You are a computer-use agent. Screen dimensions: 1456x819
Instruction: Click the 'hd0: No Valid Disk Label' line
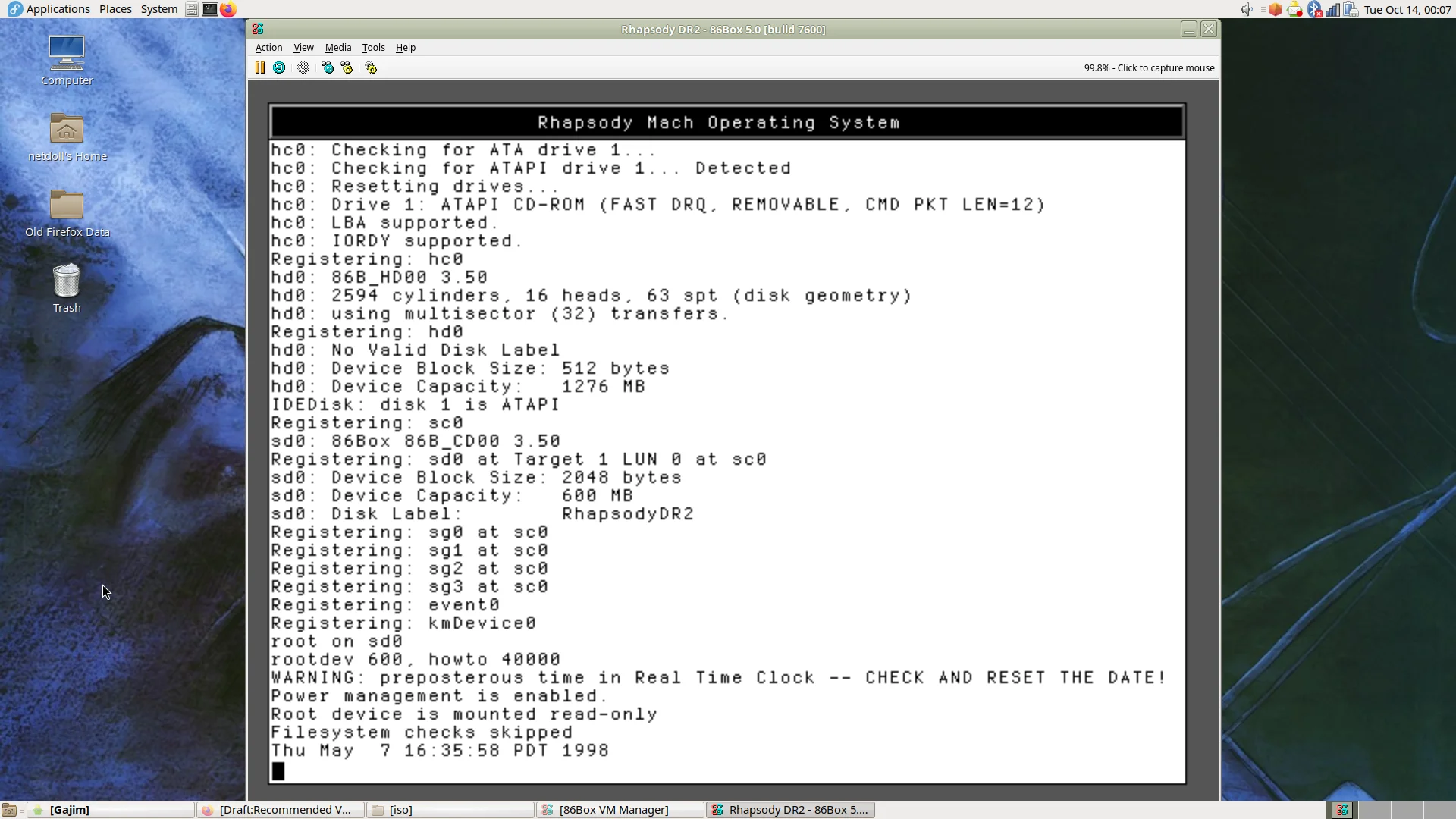pos(416,350)
